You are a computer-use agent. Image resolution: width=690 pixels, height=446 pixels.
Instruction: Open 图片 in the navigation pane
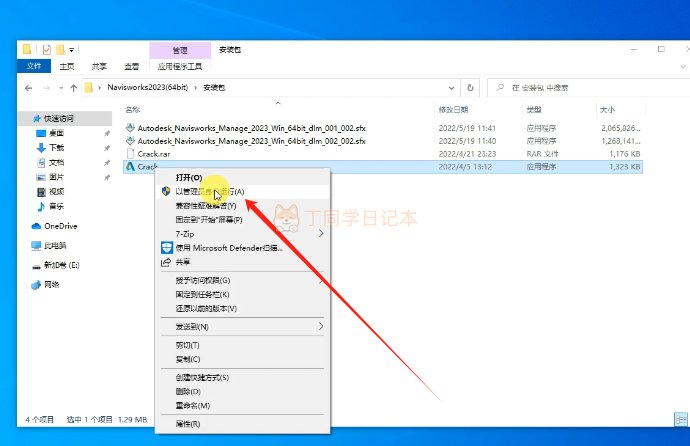coord(56,177)
